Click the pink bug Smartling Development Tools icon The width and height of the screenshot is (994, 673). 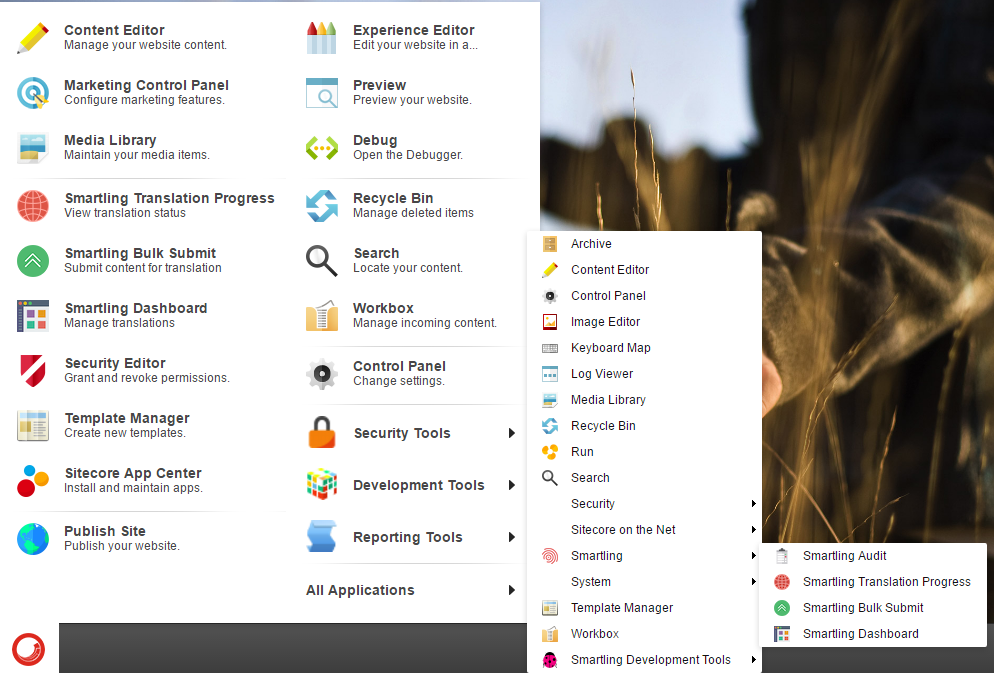coord(550,660)
